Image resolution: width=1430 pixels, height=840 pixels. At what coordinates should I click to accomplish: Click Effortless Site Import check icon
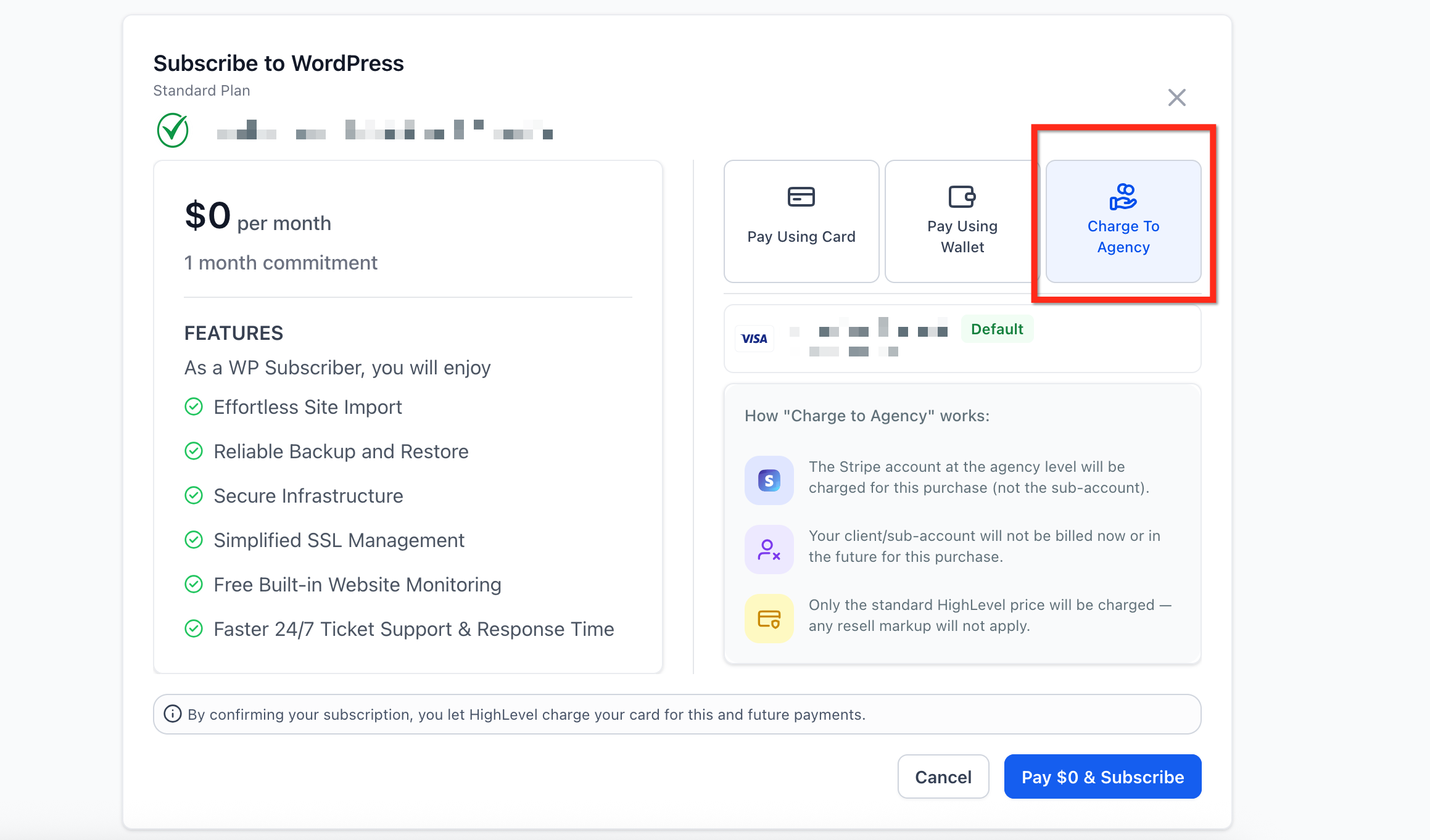click(194, 406)
